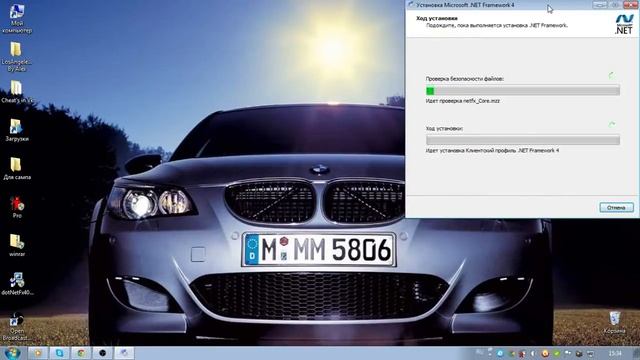This screenshot has height=360, width=640.
Task: Select the Cheat's in Vk folder
Action: pyautogui.click(x=16, y=92)
